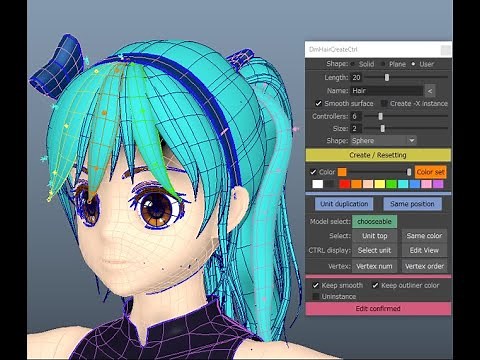
Task: Click the Same color select button
Action: pos(424,236)
